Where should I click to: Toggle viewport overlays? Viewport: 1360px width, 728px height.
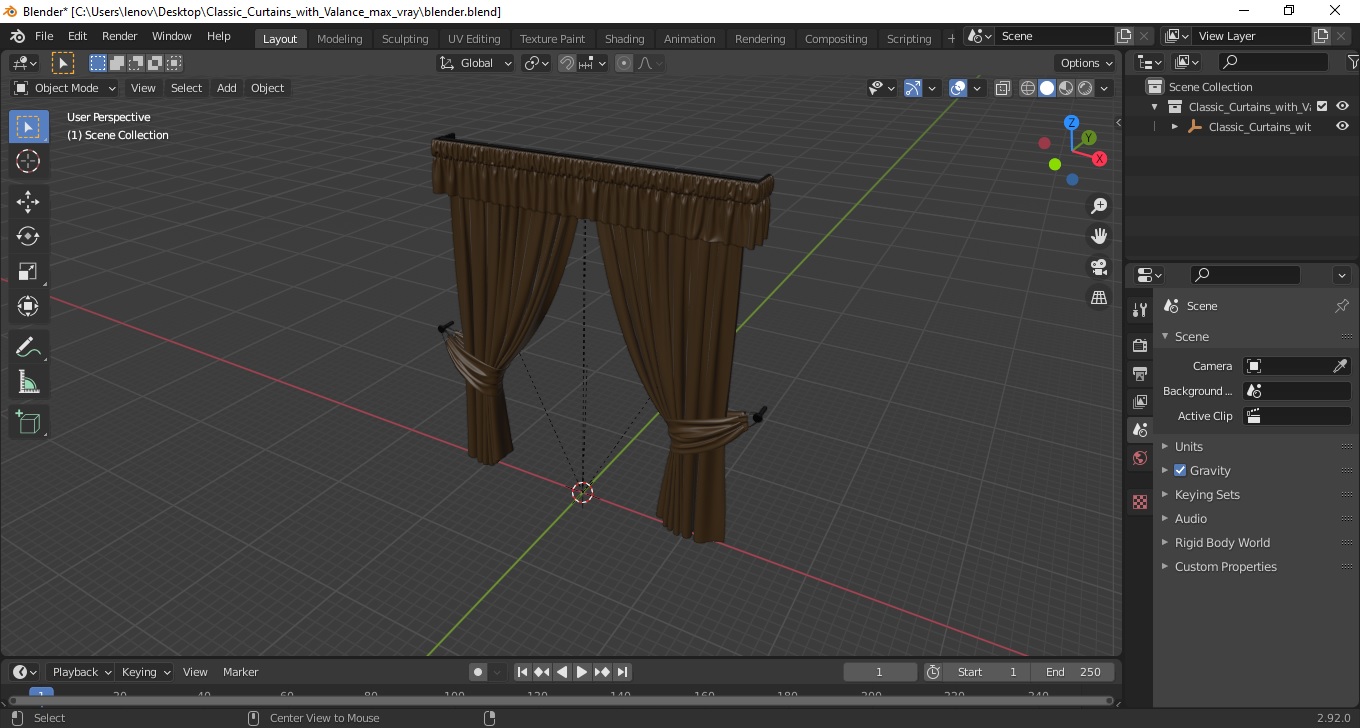[958, 88]
